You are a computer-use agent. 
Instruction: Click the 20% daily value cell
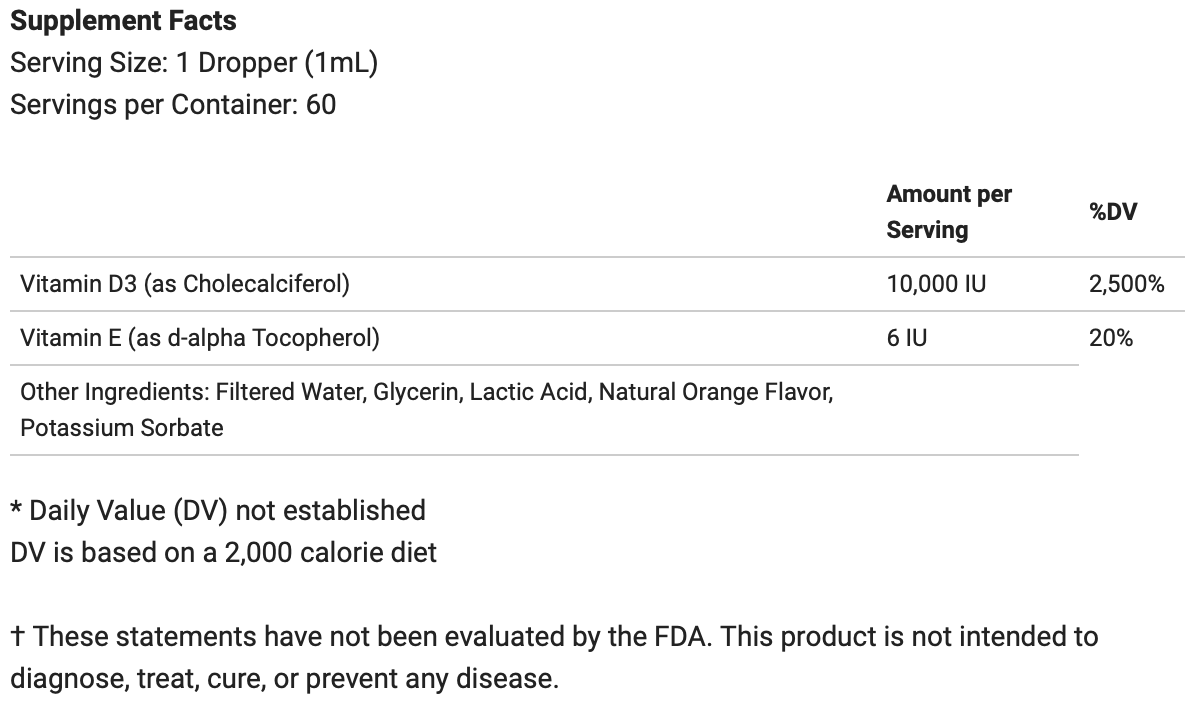(x=1110, y=338)
